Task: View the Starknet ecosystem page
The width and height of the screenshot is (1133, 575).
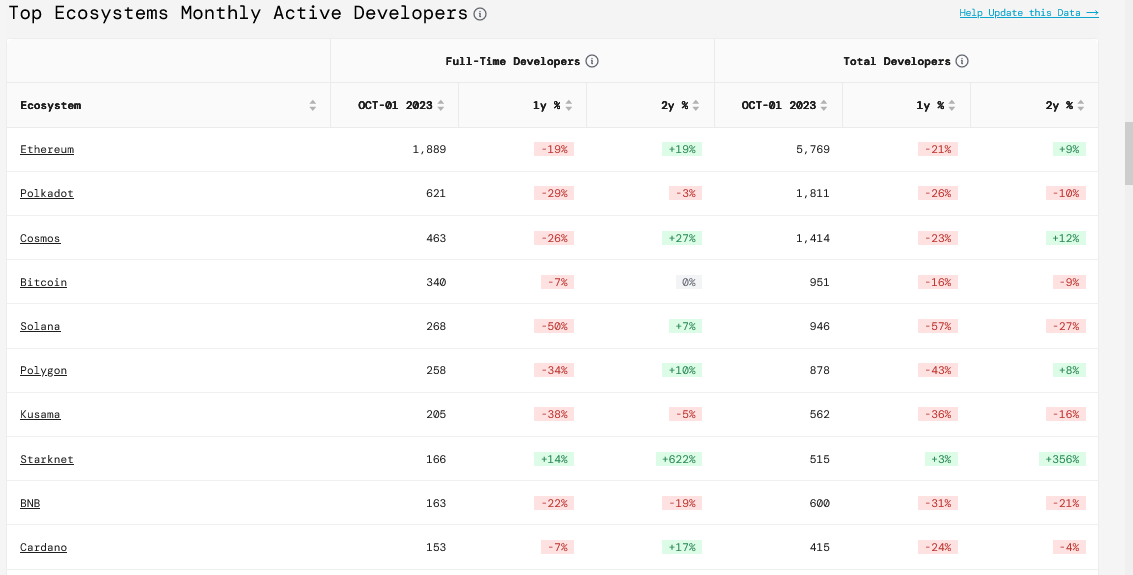Action: tap(47, 459)
